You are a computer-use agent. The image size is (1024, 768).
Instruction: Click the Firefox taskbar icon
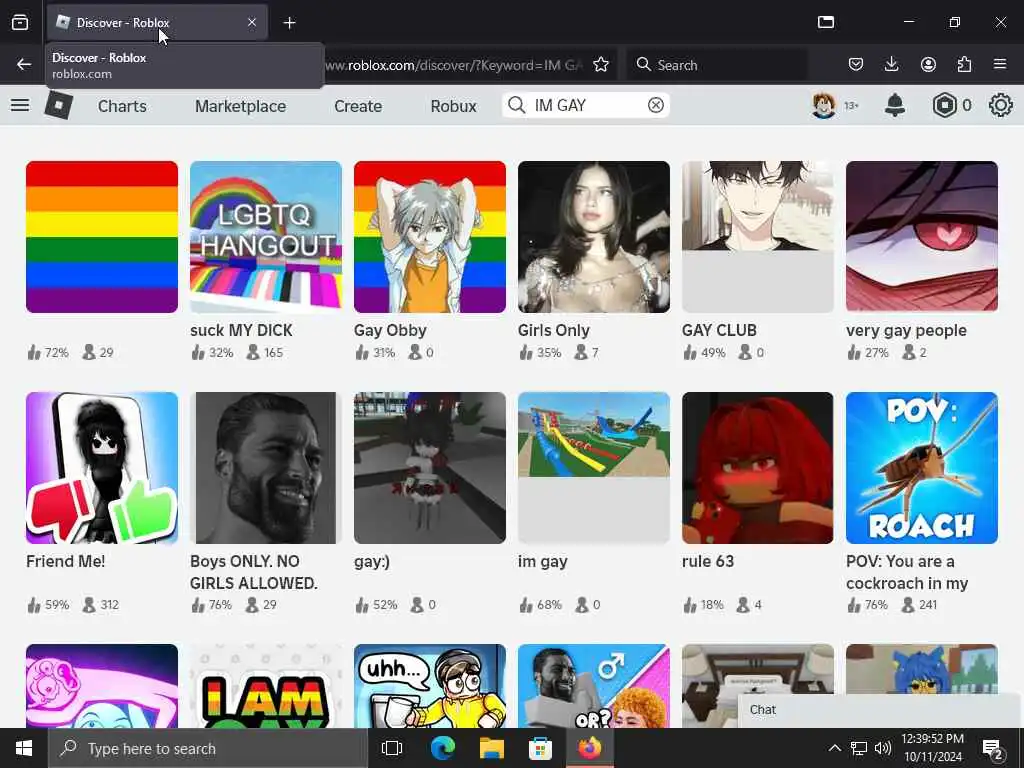590,748
